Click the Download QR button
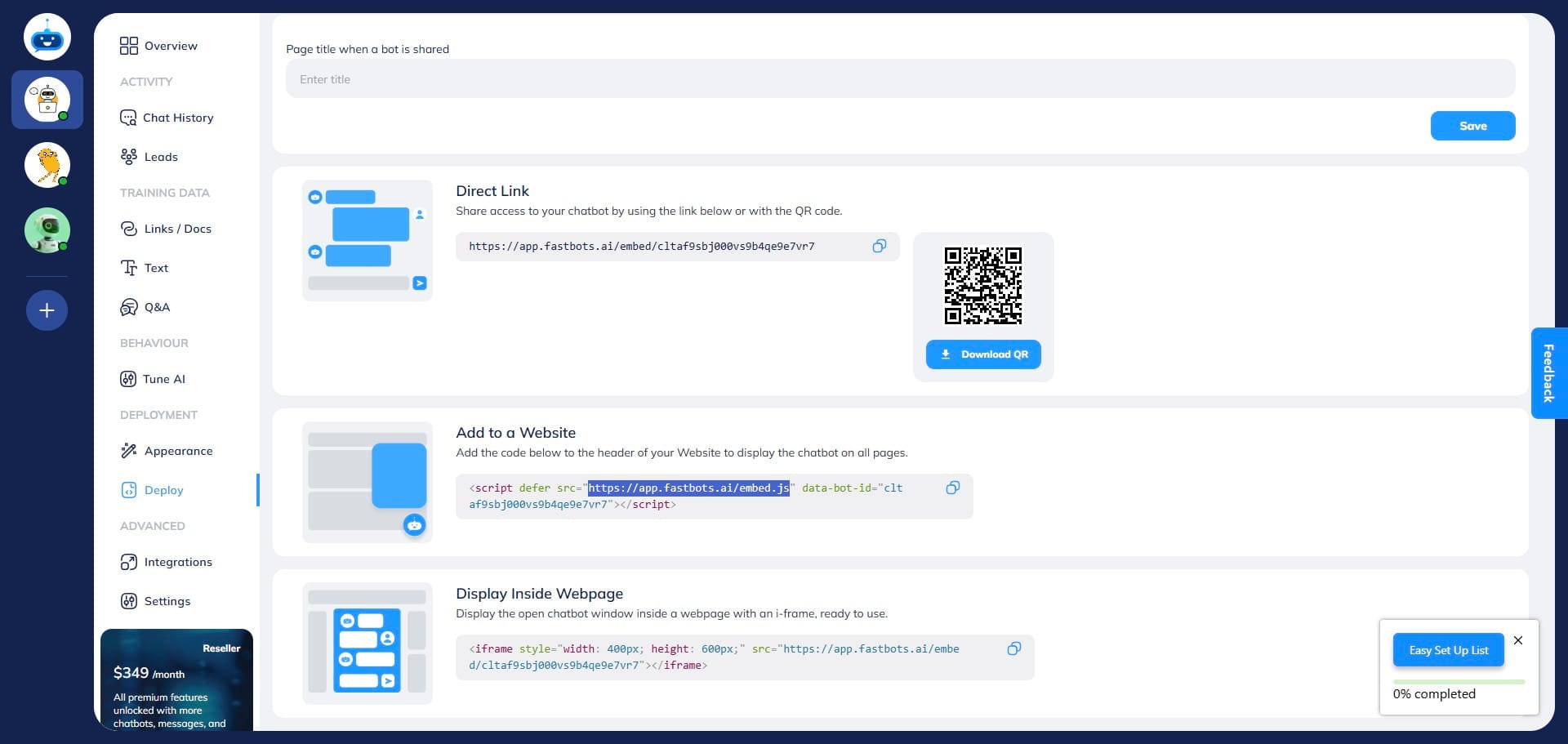Screen dimensions: 1568x744 click(x=983, y=354)
